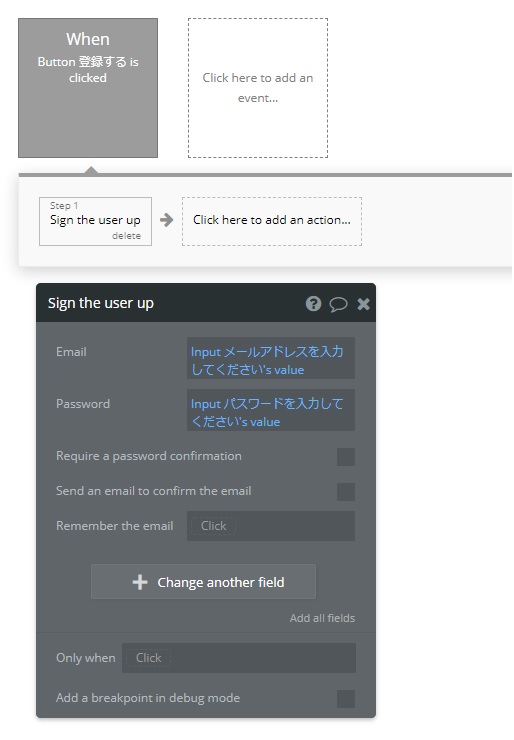514x740 pixels.
Task: Click the Only when label
Action: pos(85,658)
